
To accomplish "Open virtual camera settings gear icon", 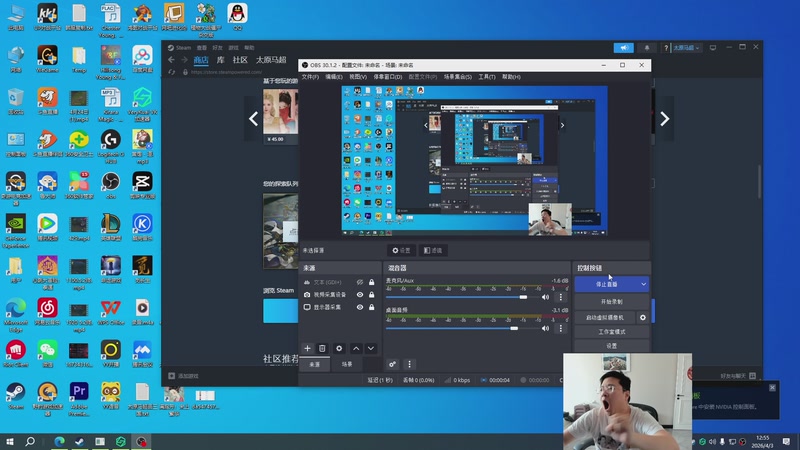I will coord(643,317).
